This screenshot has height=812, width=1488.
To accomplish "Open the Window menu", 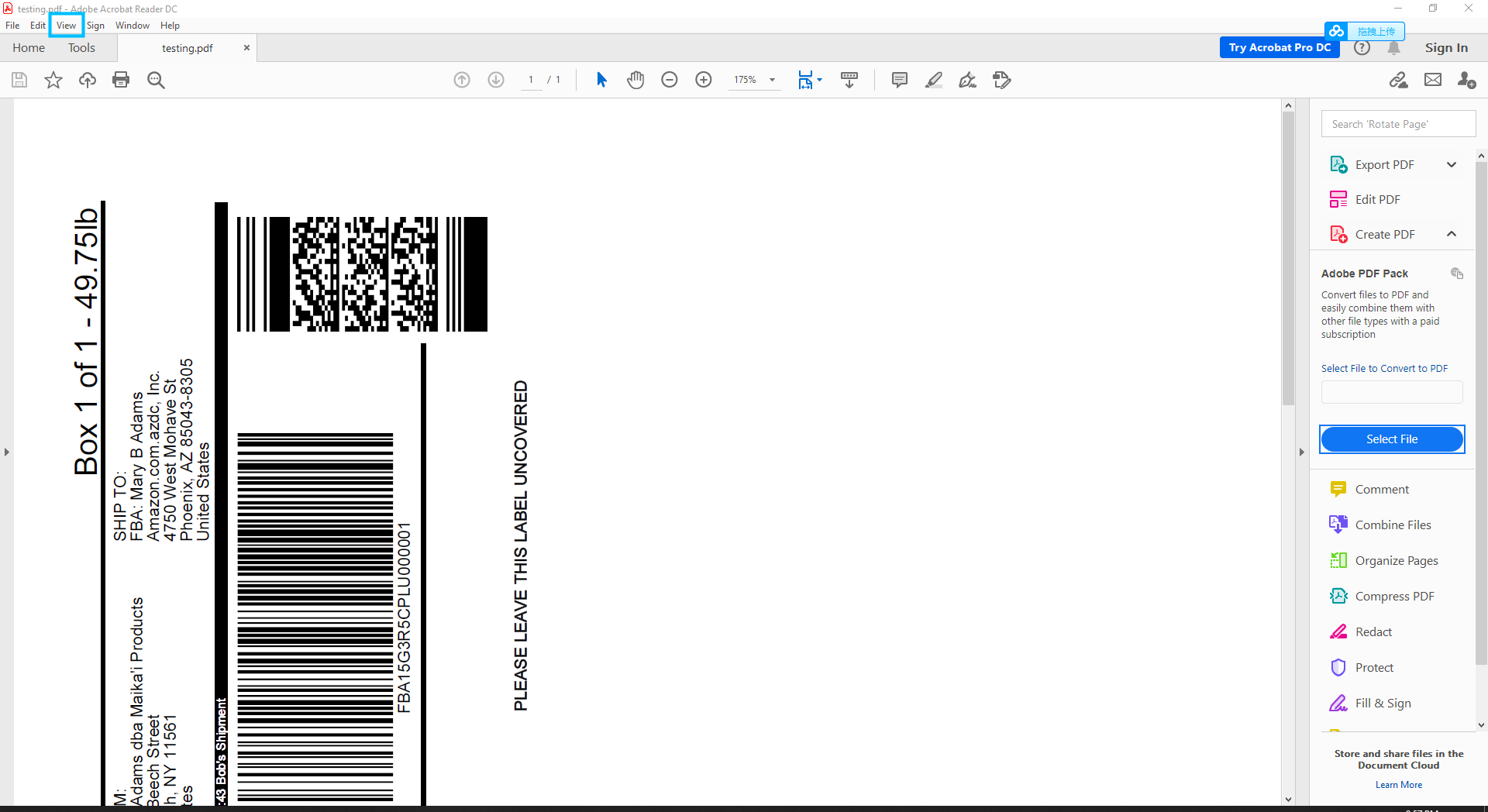I will [x=133, y=26].
